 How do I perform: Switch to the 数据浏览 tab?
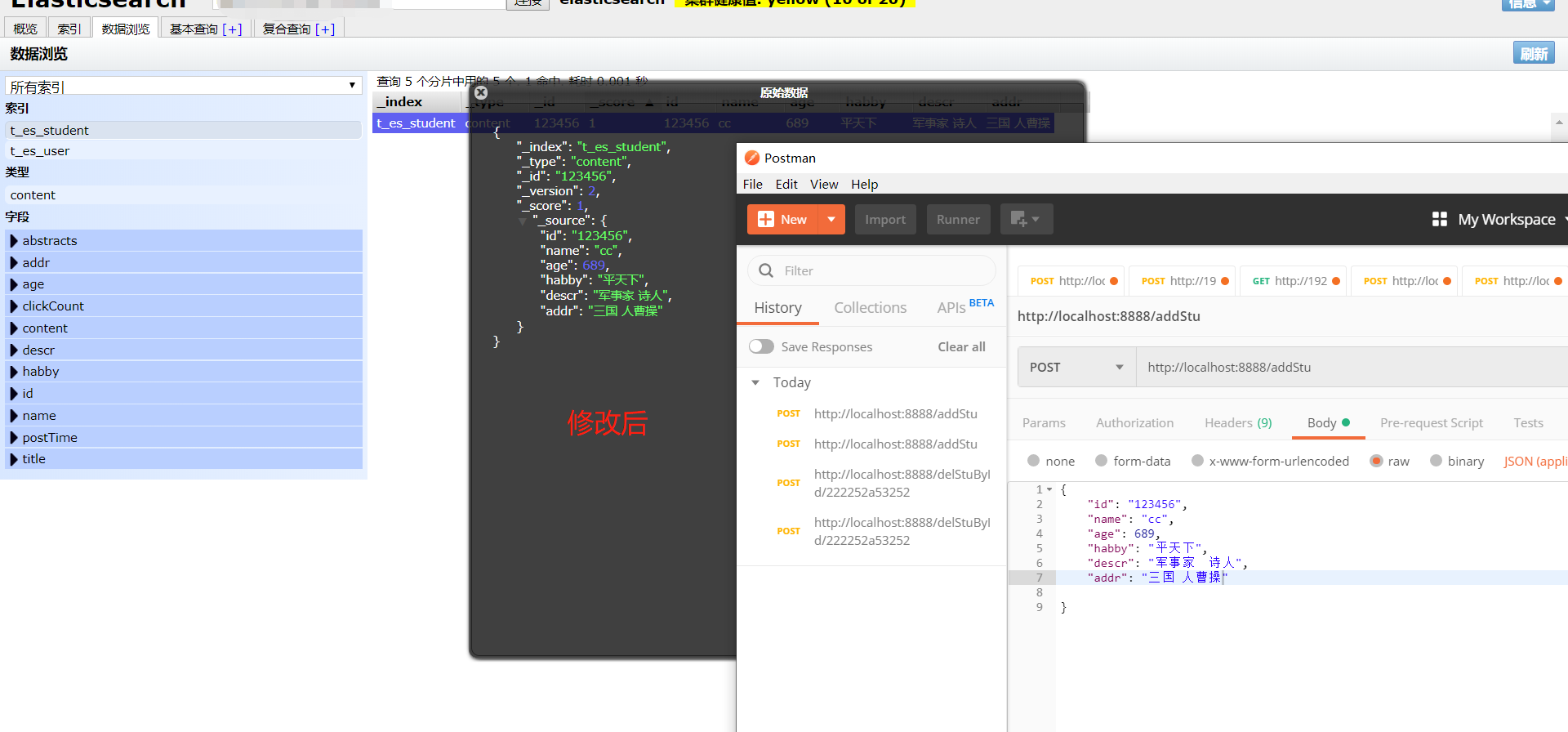(126, 29)
